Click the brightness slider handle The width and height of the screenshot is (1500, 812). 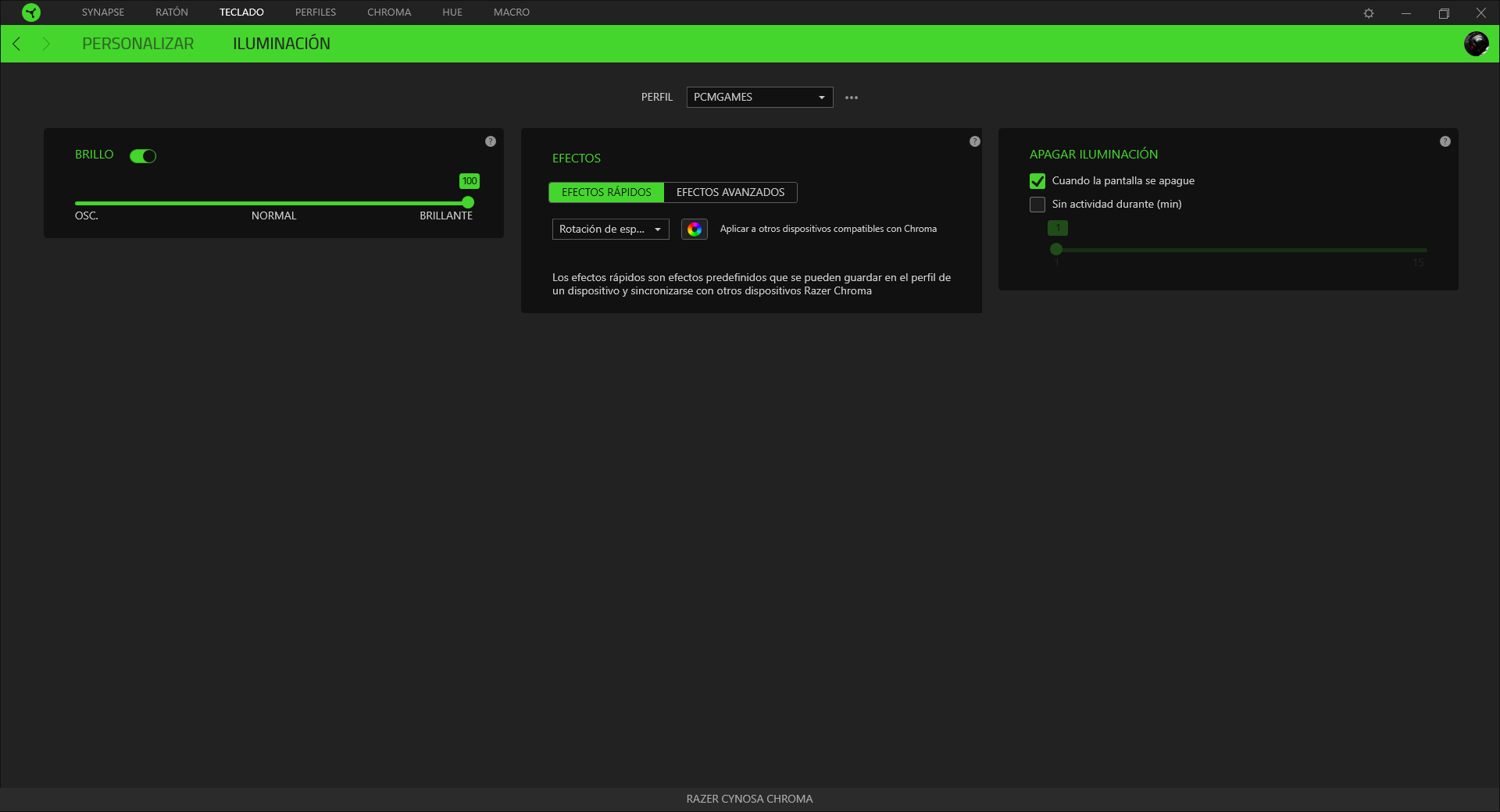point(468,202)
